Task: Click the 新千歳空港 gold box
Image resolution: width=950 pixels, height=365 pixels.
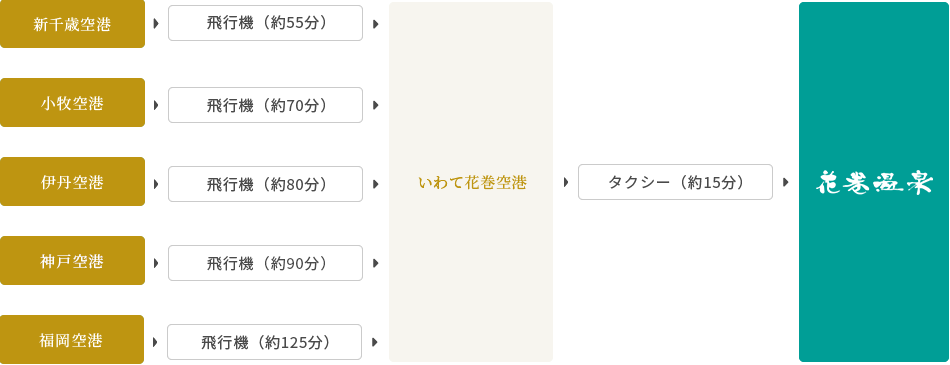Action: pyautogui.click(x=72, y=24)
